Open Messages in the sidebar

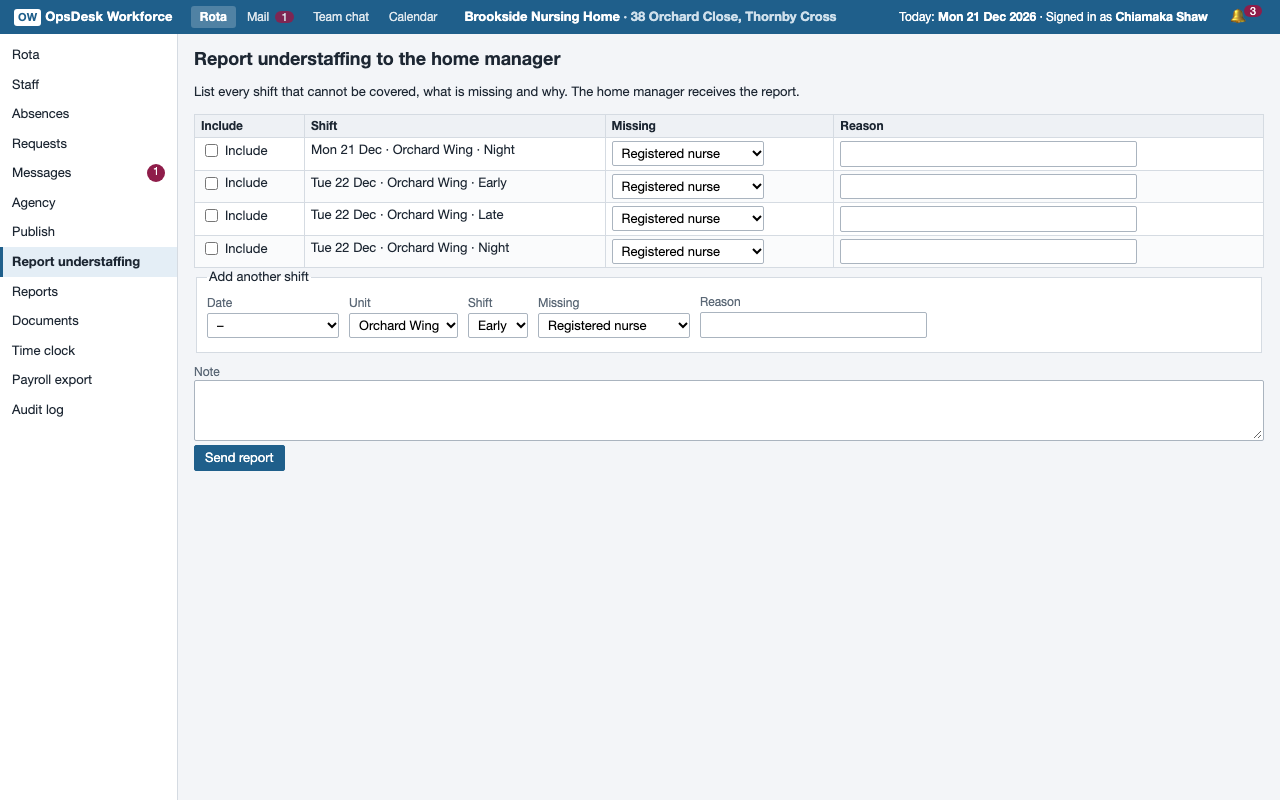pyautogui.click(x=89, y=173)
